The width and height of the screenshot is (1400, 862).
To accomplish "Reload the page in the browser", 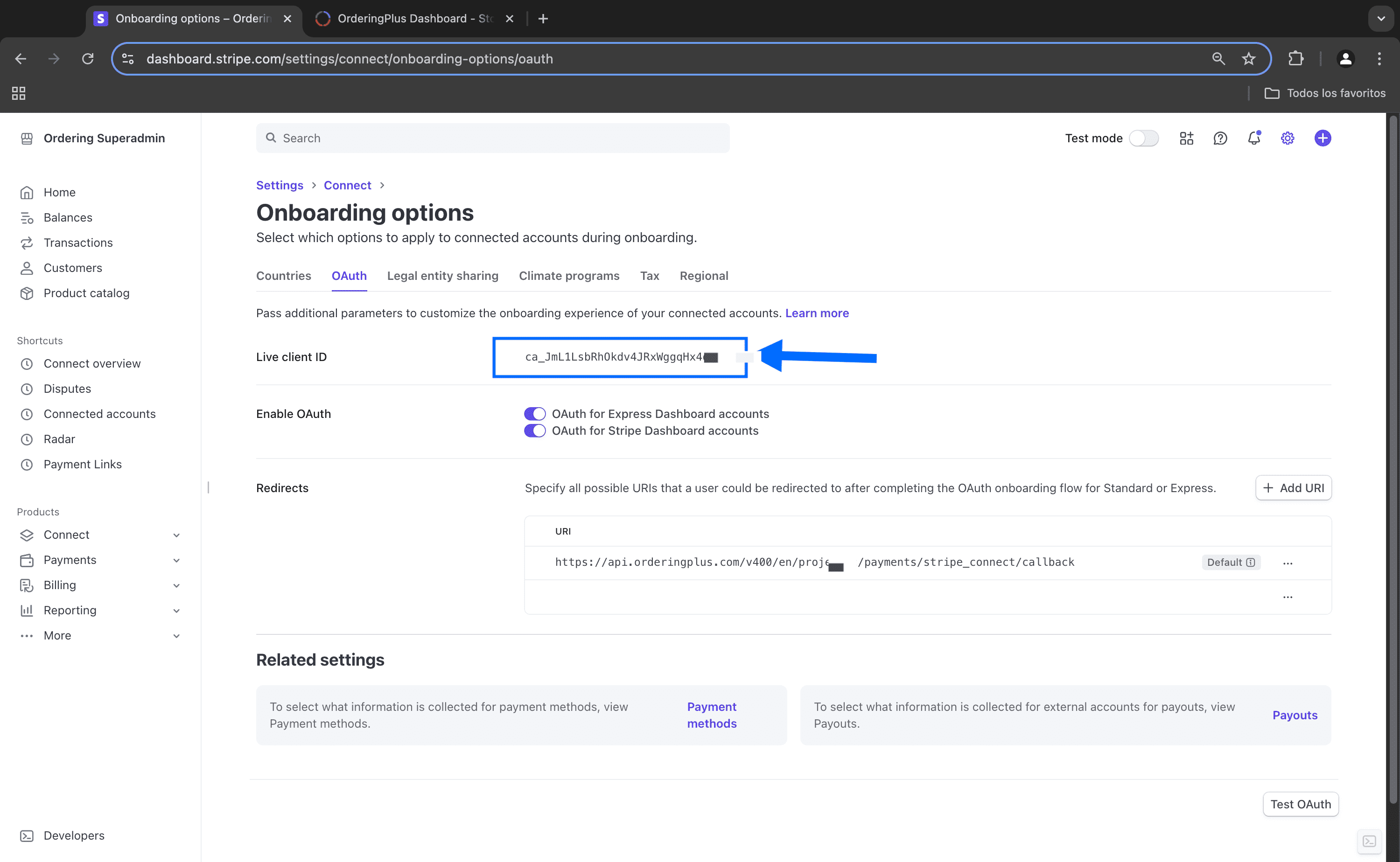I will [87, 59].
